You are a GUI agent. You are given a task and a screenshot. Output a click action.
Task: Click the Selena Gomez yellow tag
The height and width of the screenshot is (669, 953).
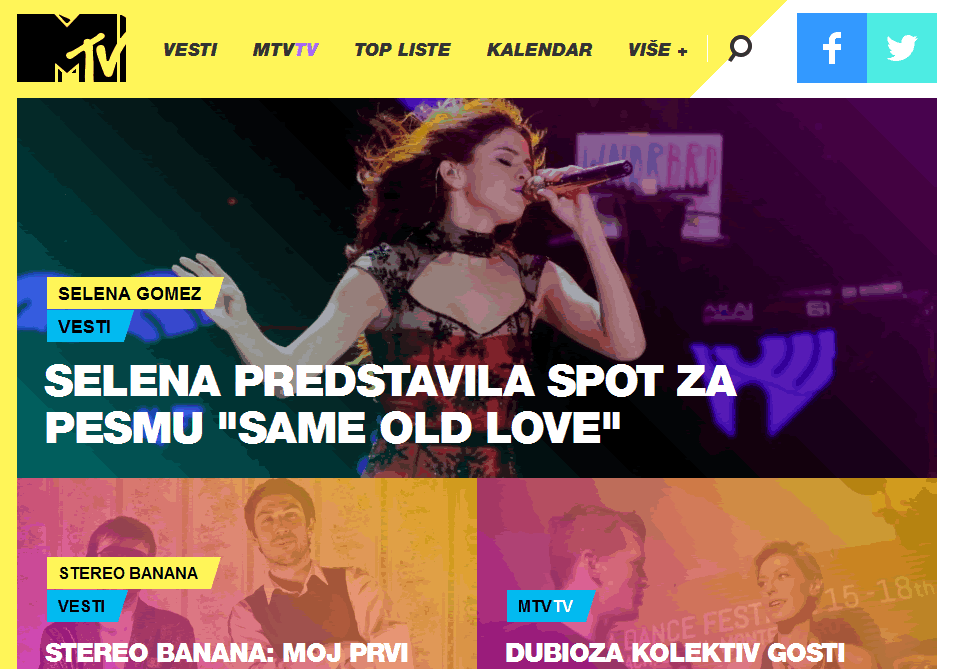pos(135,293)
